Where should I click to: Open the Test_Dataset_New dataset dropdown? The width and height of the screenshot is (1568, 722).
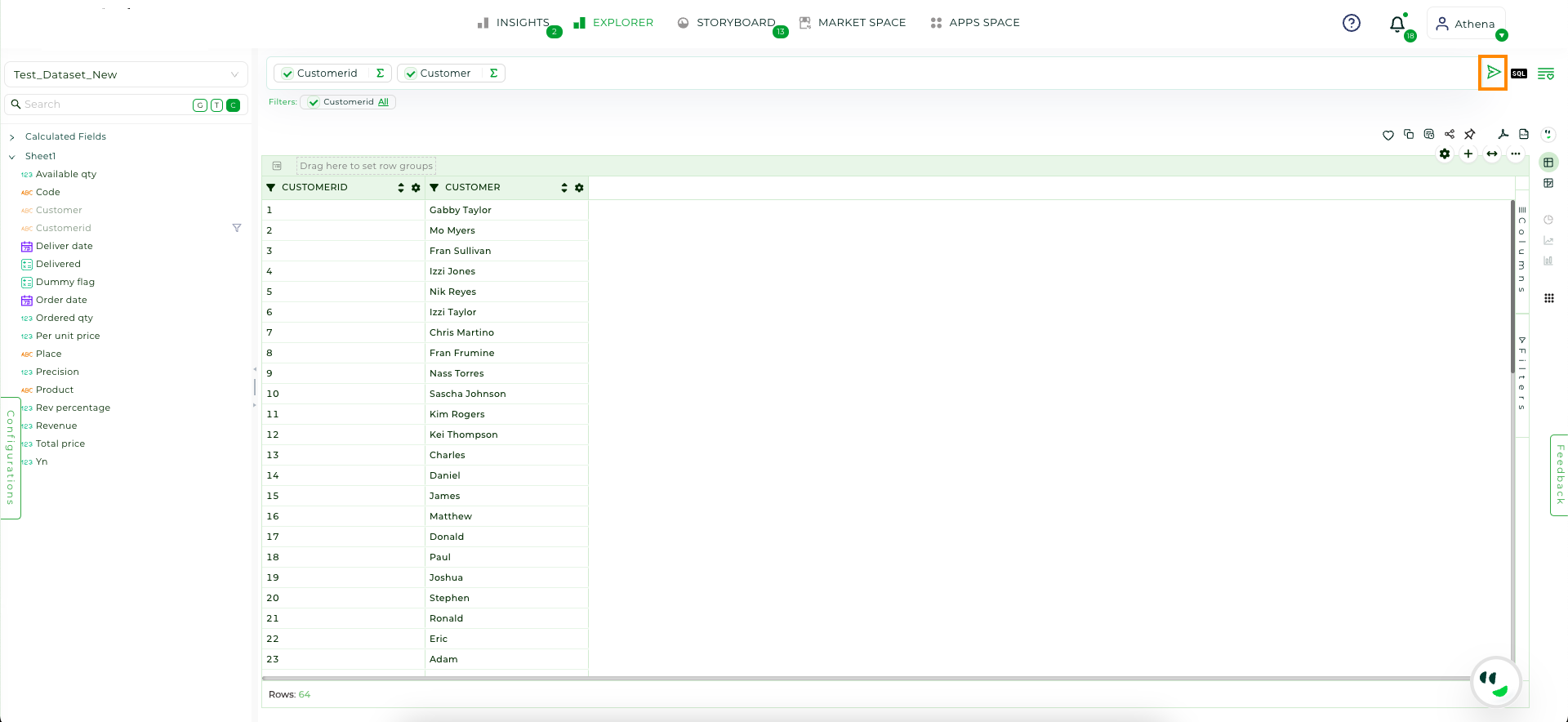(x=126, y=74)
